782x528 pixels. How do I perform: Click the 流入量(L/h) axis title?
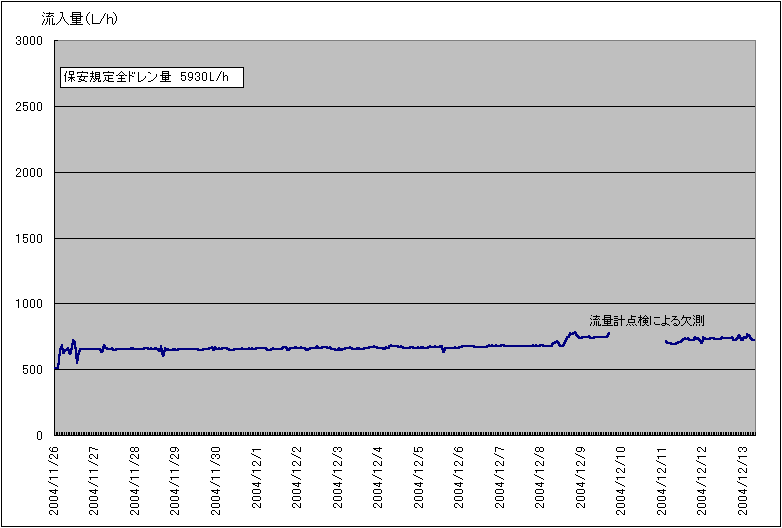click(79, 20)
